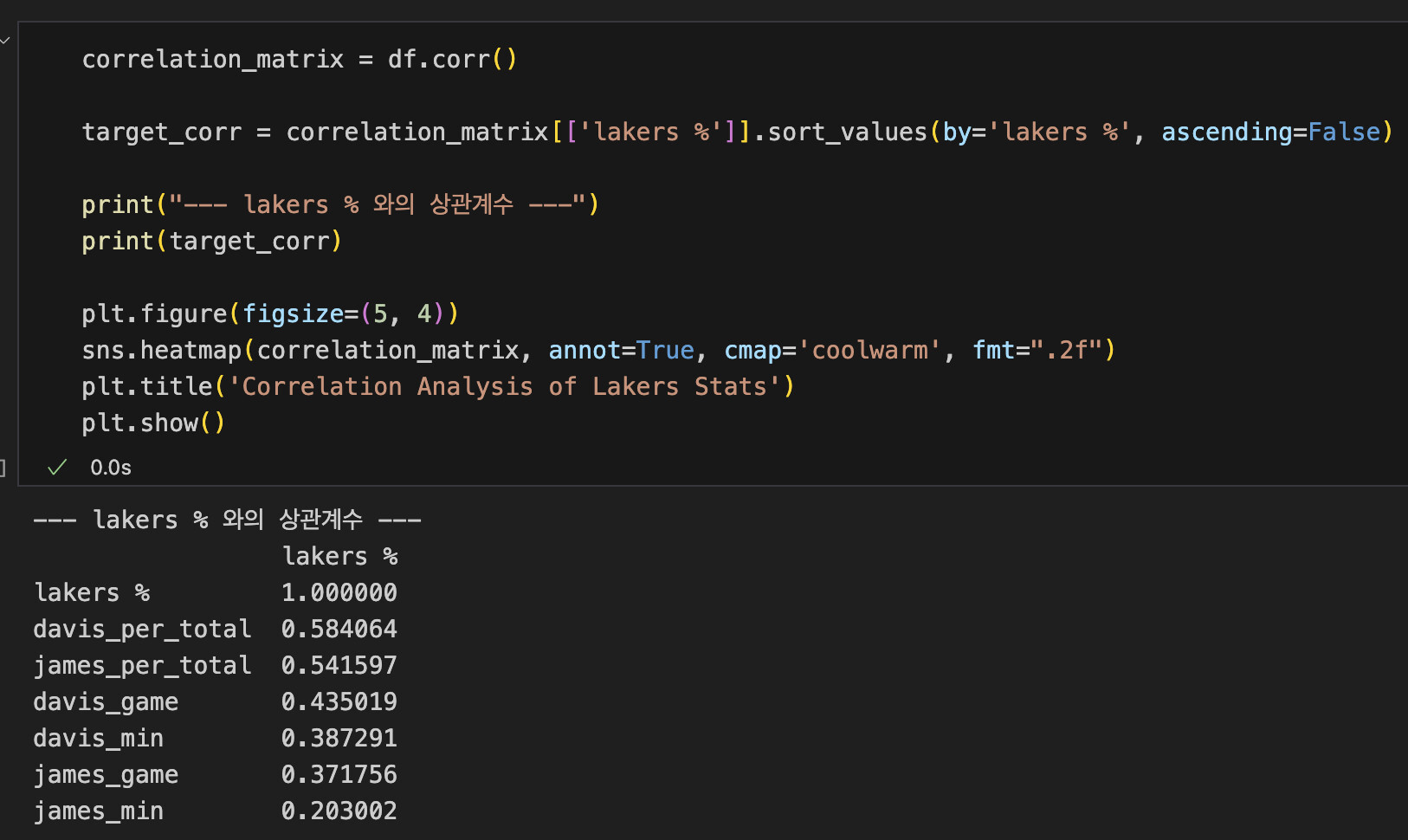Click the davis_per_total output row

(x=142, y=629)
